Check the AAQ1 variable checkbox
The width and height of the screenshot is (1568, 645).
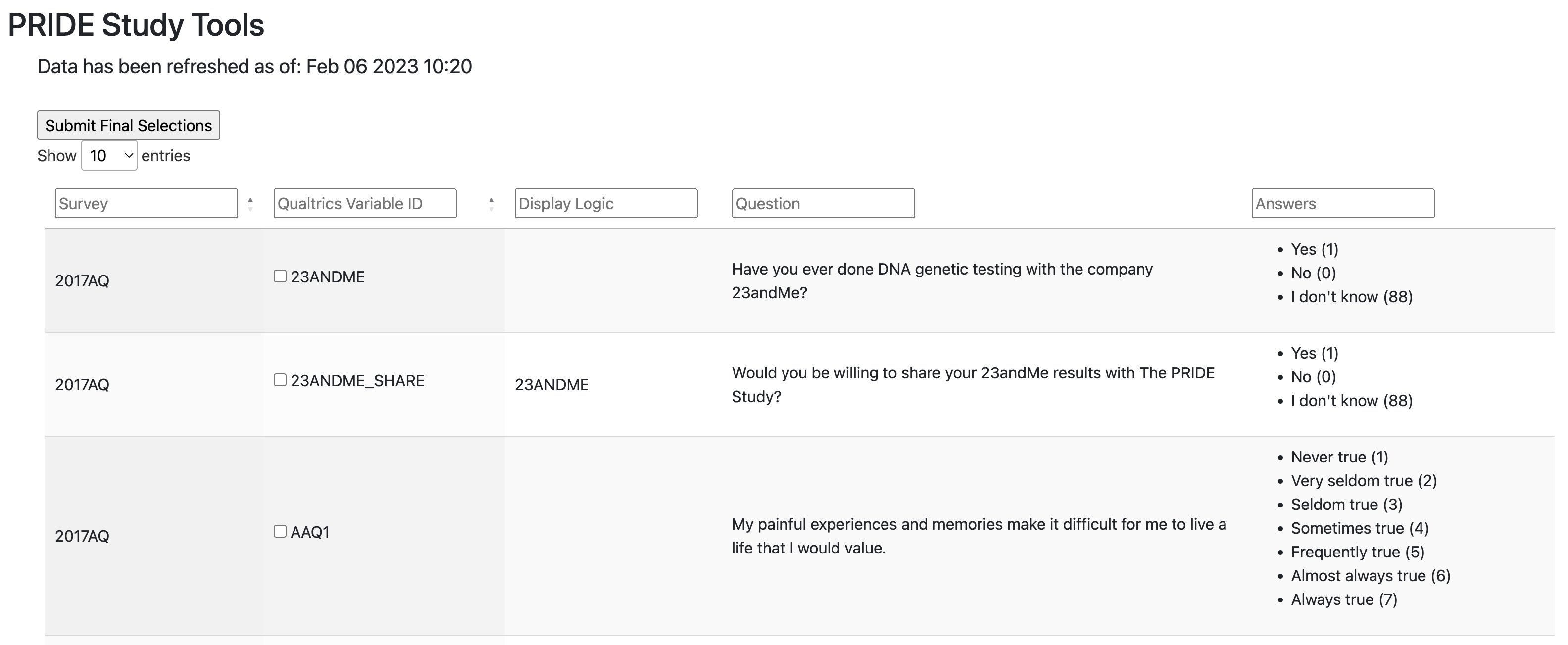[280, 531]
